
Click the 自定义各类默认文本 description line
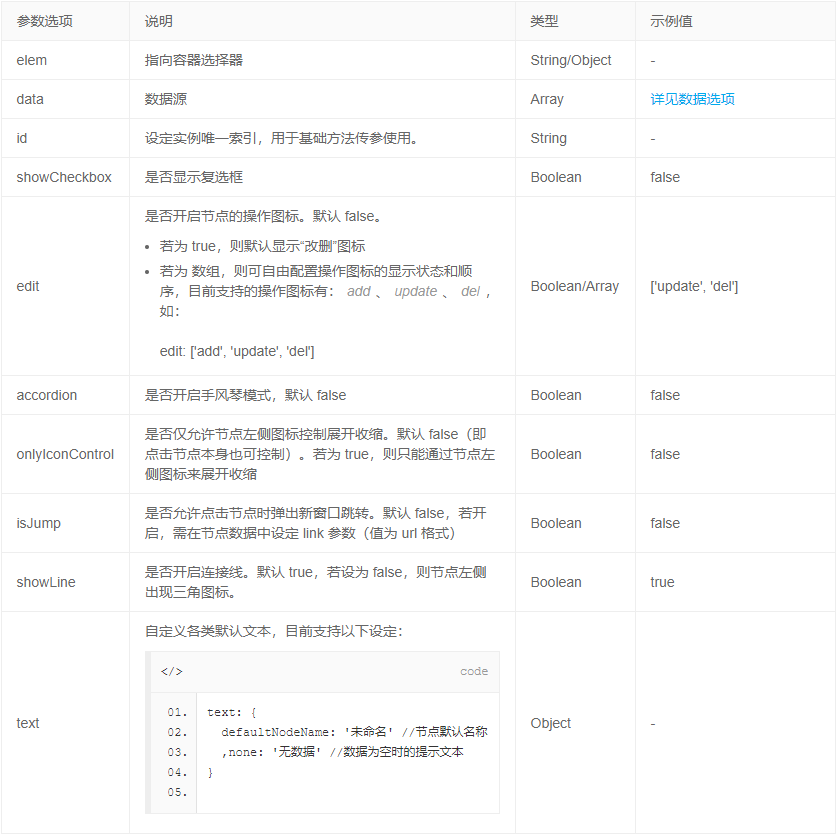(274, 632)
